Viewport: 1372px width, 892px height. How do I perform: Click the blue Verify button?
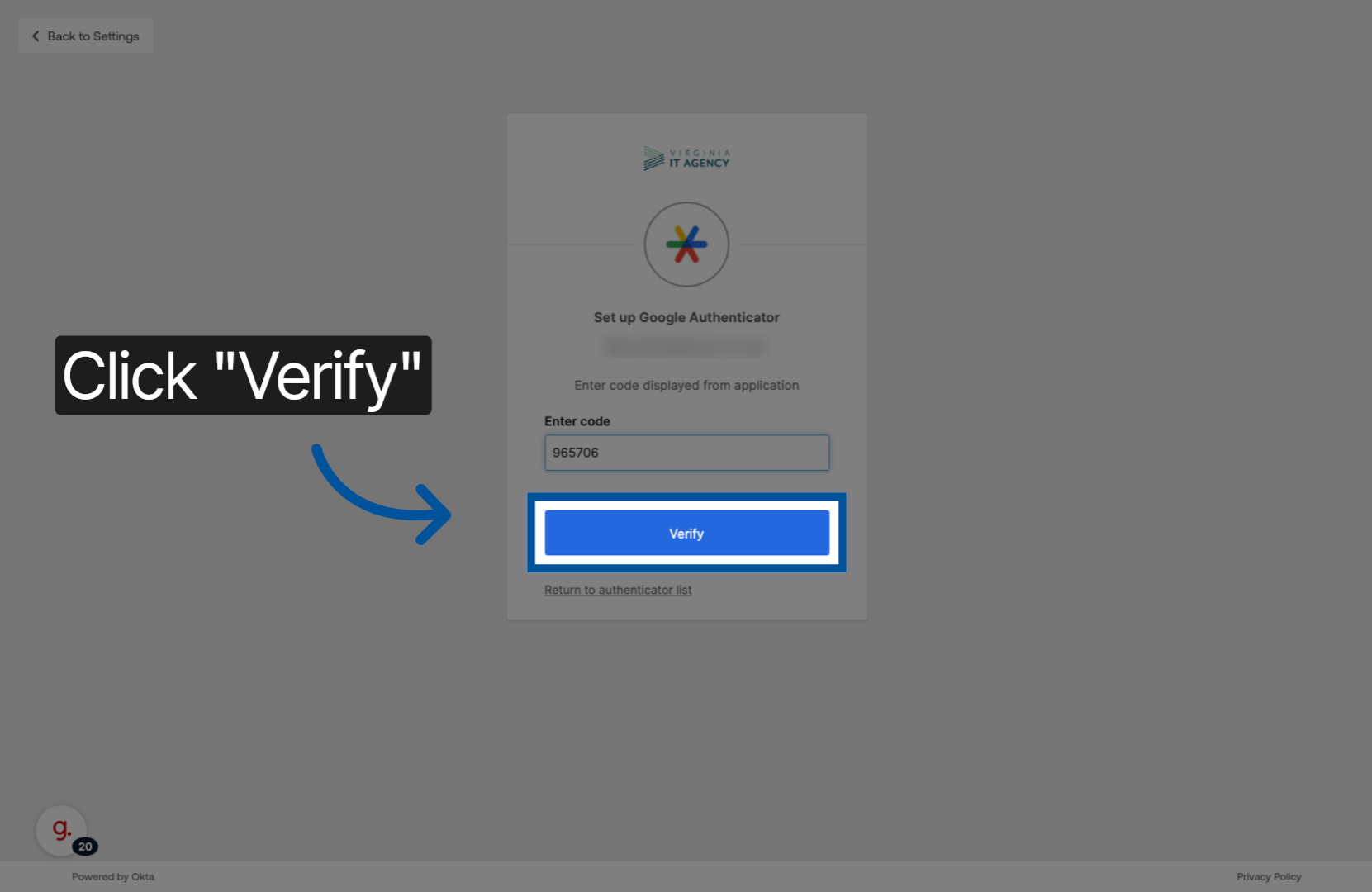686,533
